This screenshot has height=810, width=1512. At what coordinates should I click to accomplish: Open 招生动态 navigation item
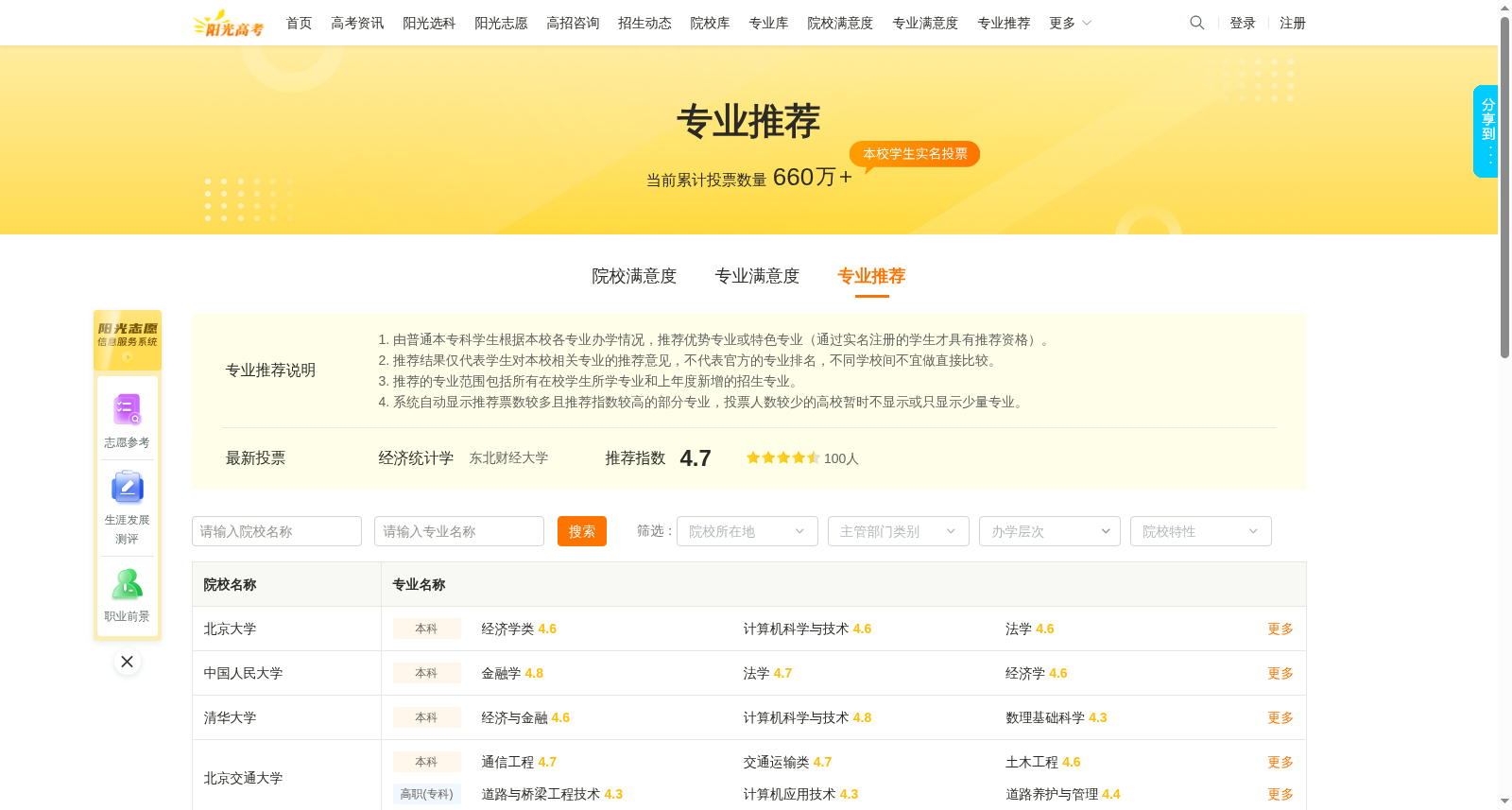click(x=644, y=23)
